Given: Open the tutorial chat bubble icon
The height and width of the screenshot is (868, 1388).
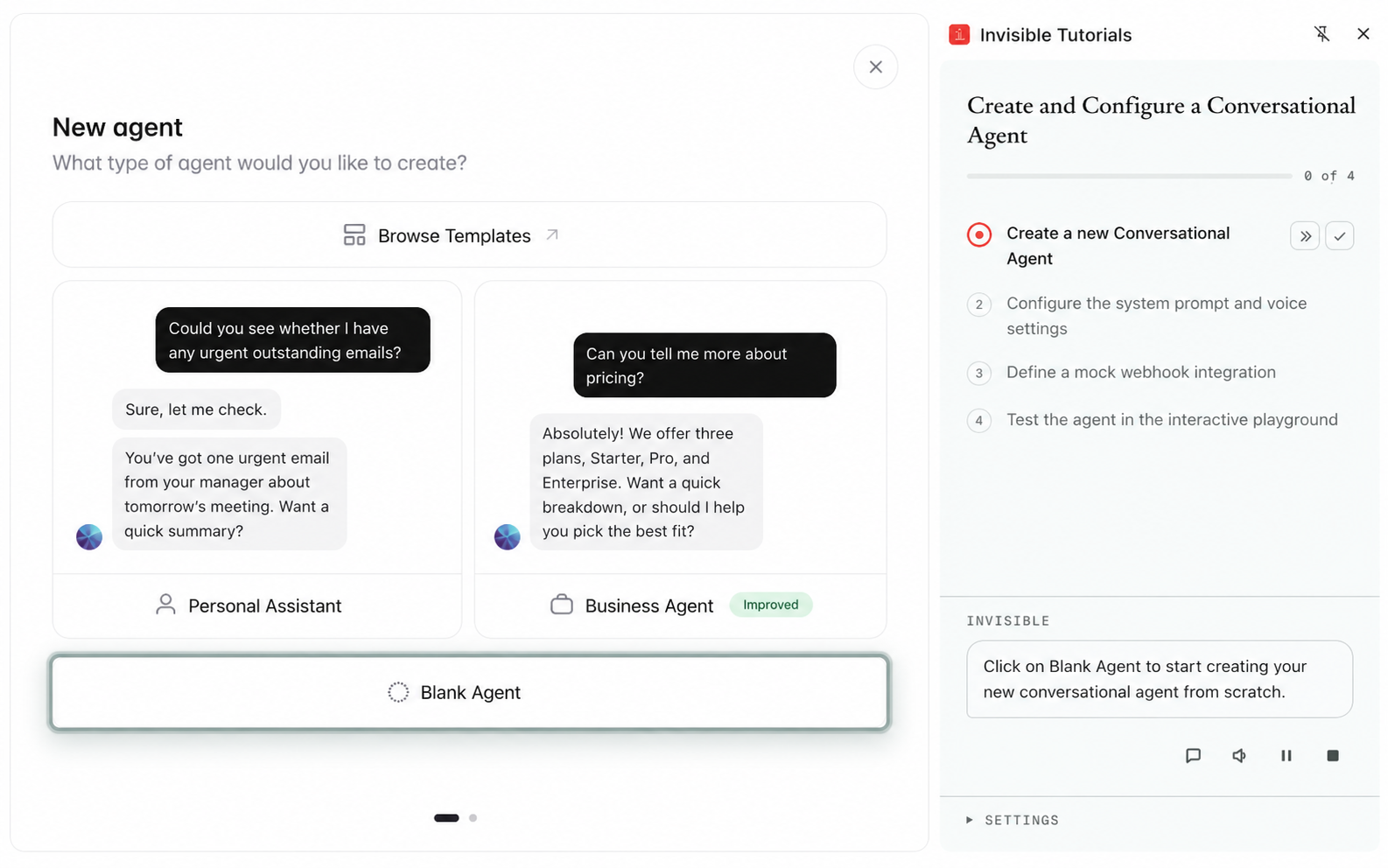Looking at the screenshot, I should tap(1193, 755).
